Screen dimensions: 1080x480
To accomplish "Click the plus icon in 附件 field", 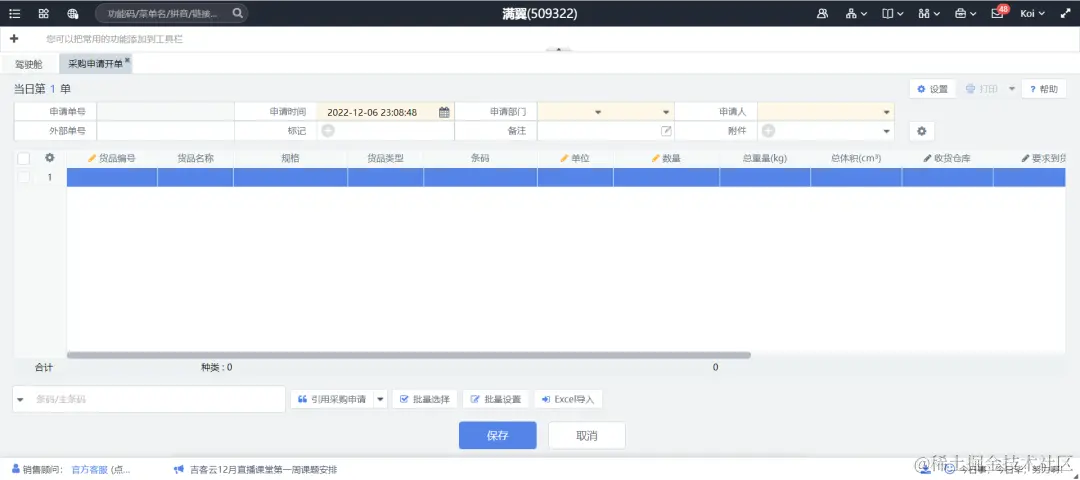I will pyautogui.click(x=769, y=131).
